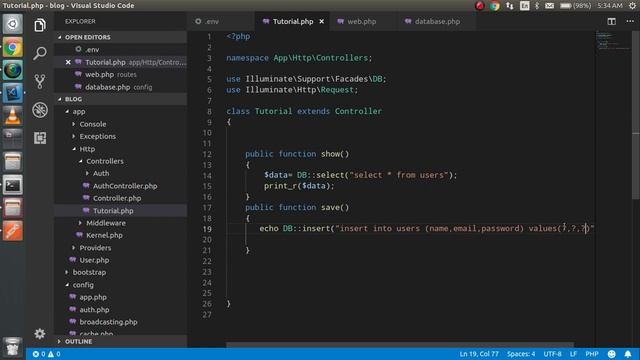
Task: Open Ubuntu dash search at dock top
Action: (x=13, y=24)
